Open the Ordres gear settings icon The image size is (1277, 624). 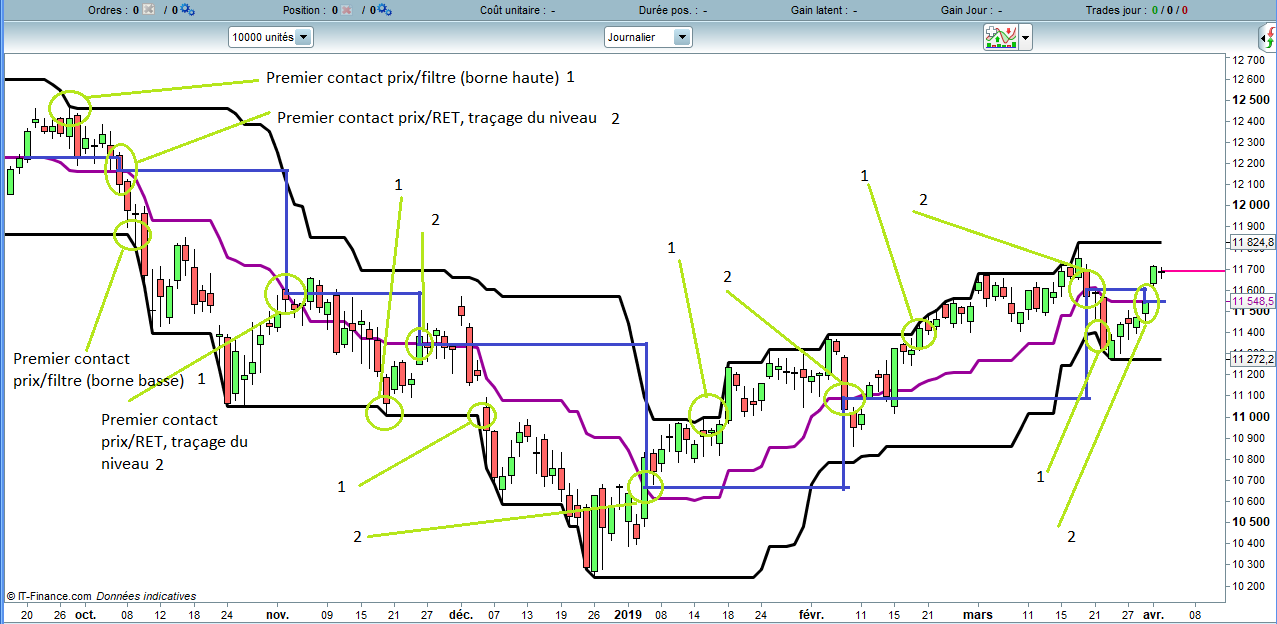[x=188, y=10]
